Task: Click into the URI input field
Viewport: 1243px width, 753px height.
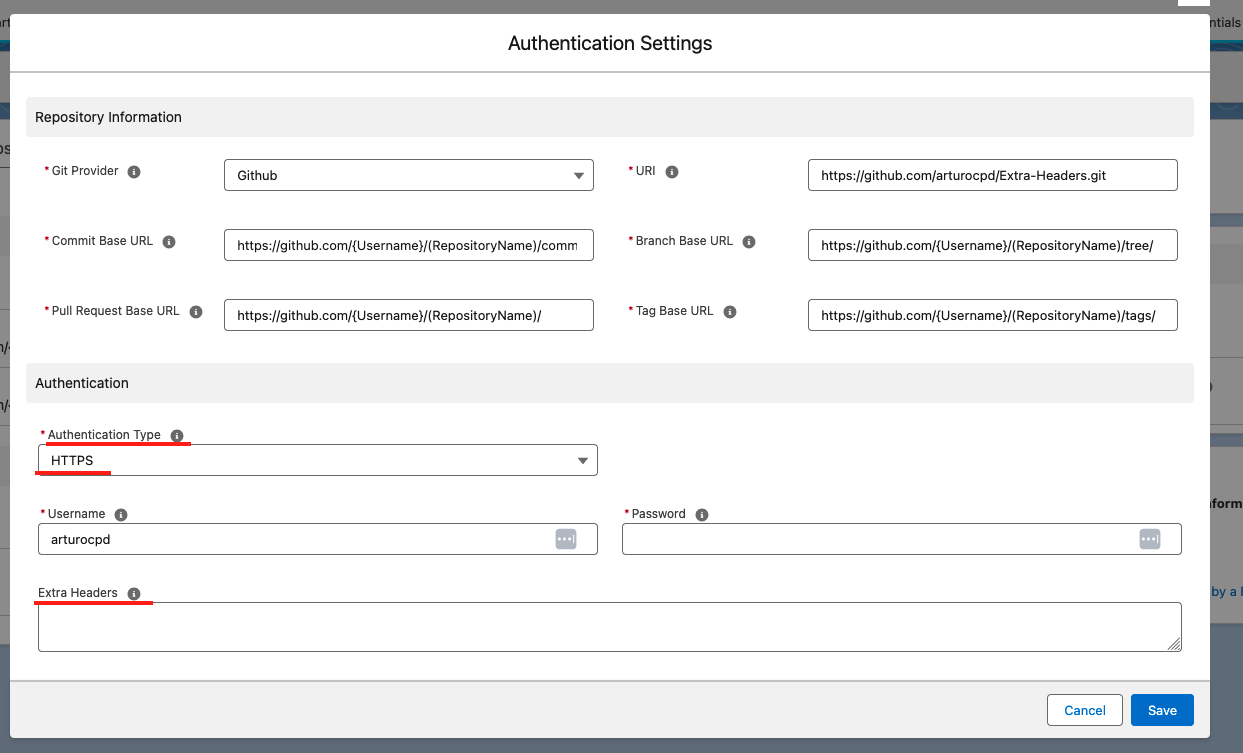Action: click(992, 175)
